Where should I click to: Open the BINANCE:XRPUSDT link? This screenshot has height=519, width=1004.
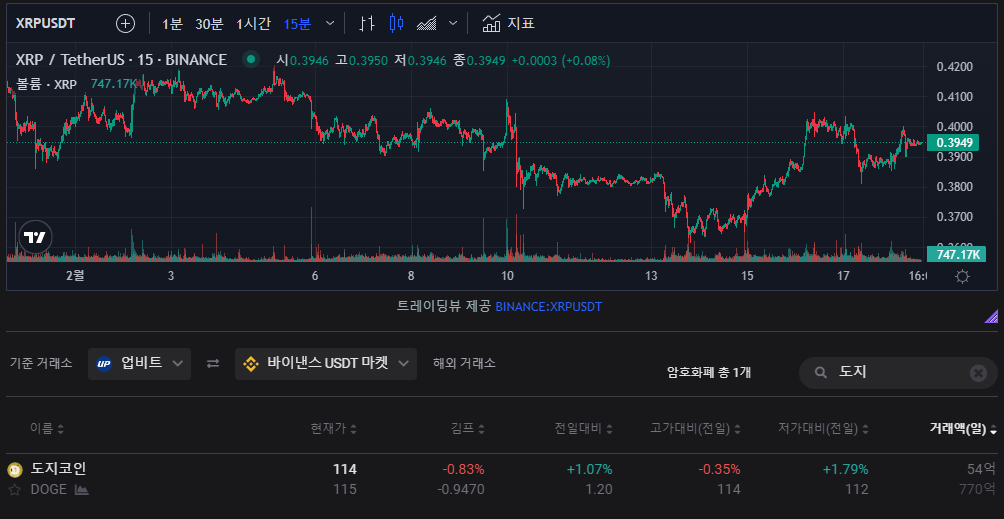(549, 307)
